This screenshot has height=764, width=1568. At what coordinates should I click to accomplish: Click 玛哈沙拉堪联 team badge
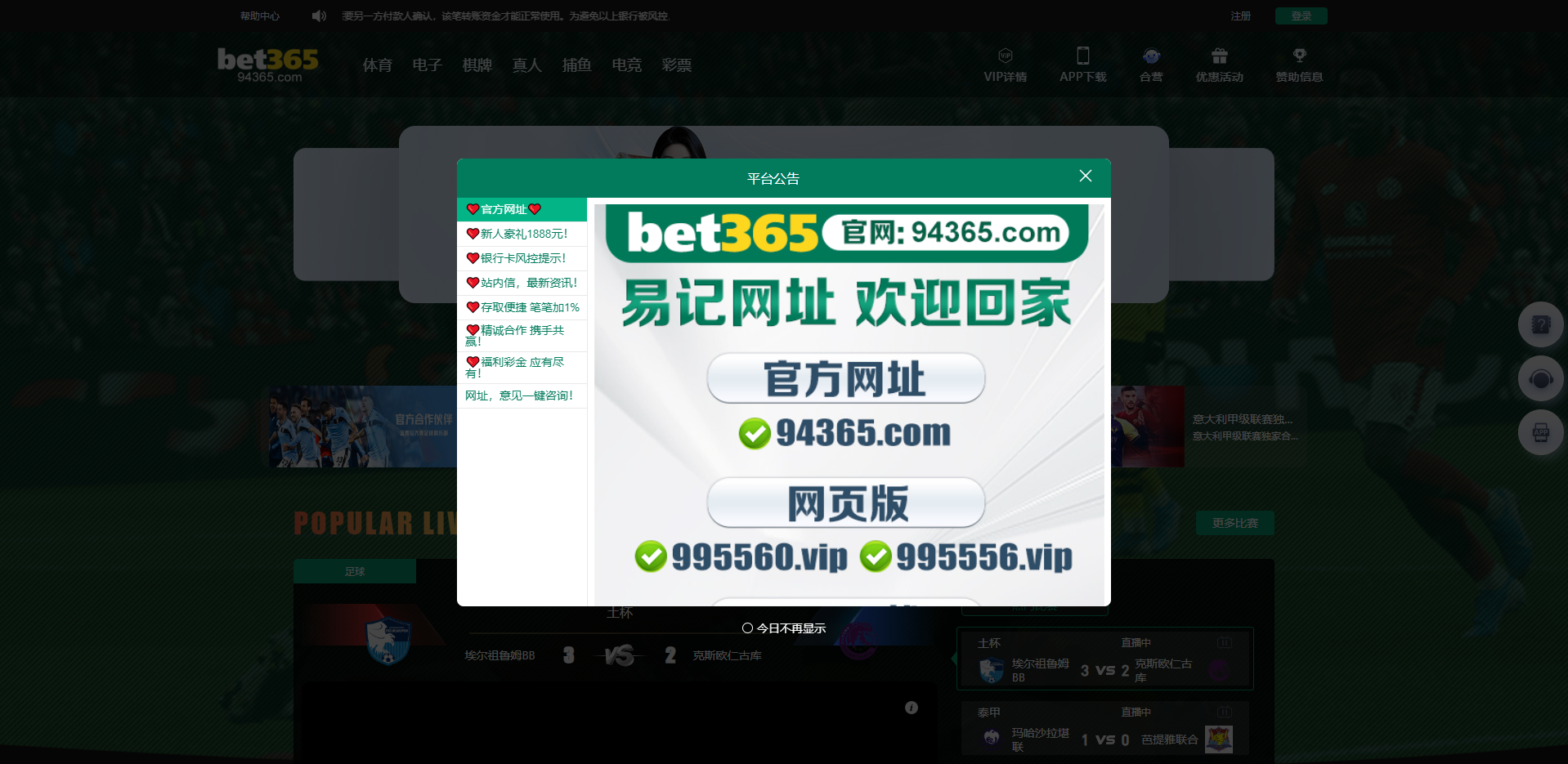(x=992, y=739)
